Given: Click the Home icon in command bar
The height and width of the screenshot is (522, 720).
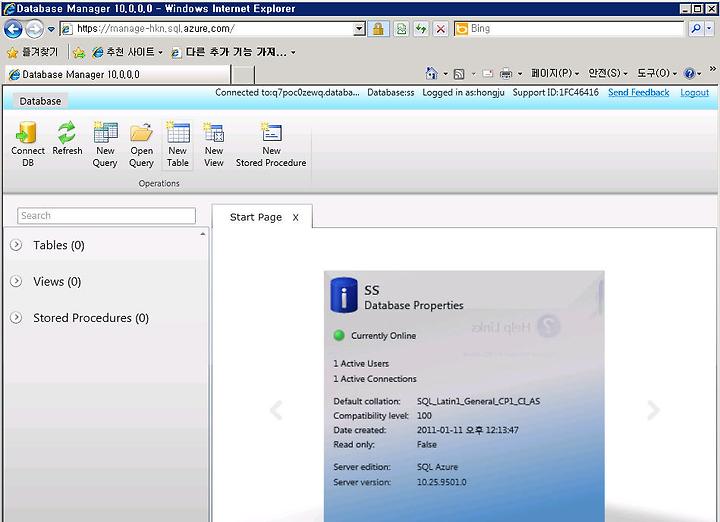Looking at the screenshot, I should pyautogui.click(x=432, y=73).
